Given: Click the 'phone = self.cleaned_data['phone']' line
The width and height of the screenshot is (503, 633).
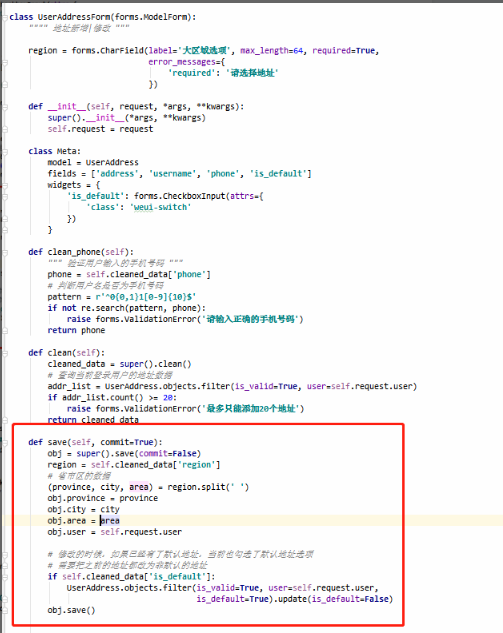Looking at the screenshot, I should point(129,275).
